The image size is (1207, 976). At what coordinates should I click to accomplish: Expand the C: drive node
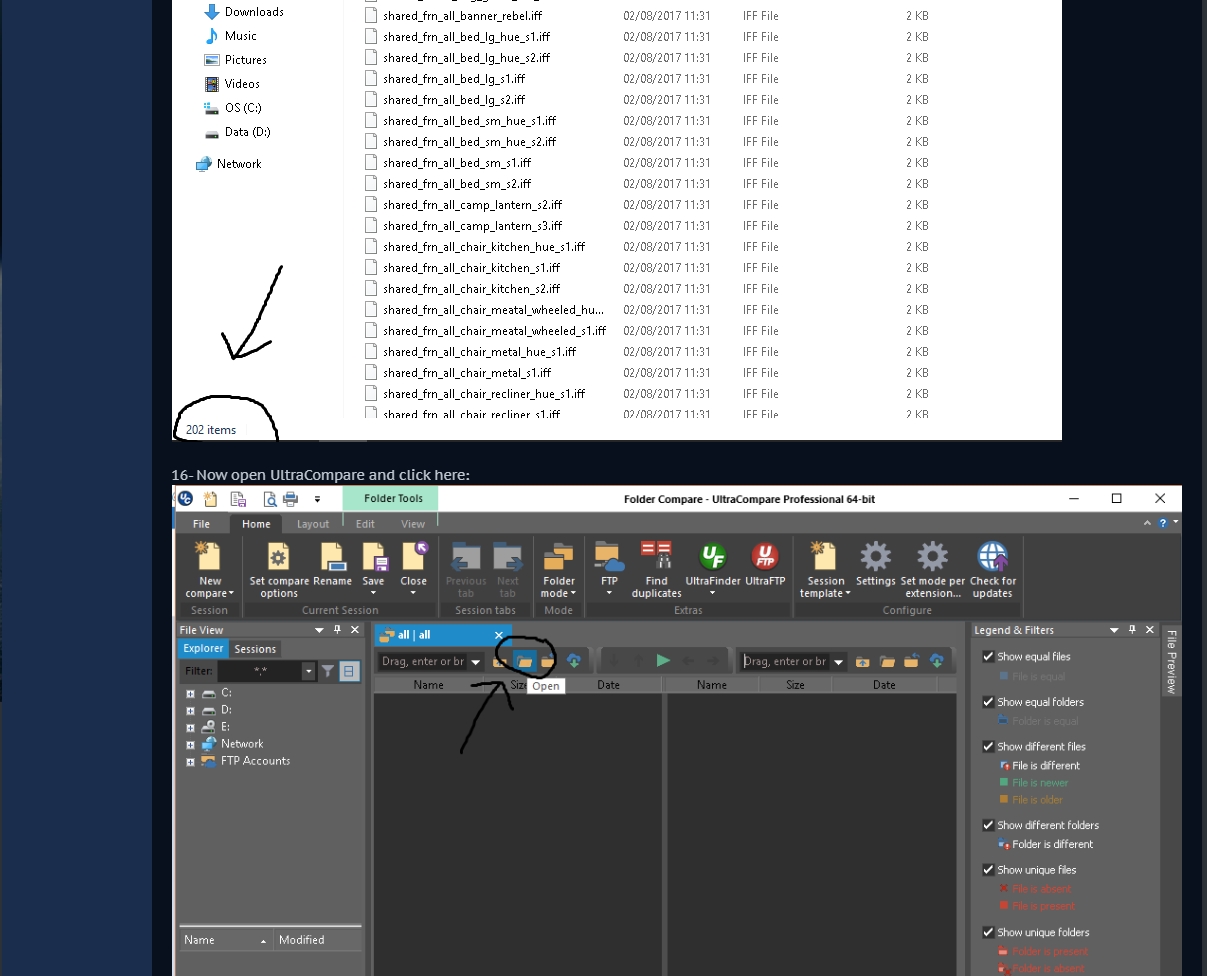click(x=190, y=693)
